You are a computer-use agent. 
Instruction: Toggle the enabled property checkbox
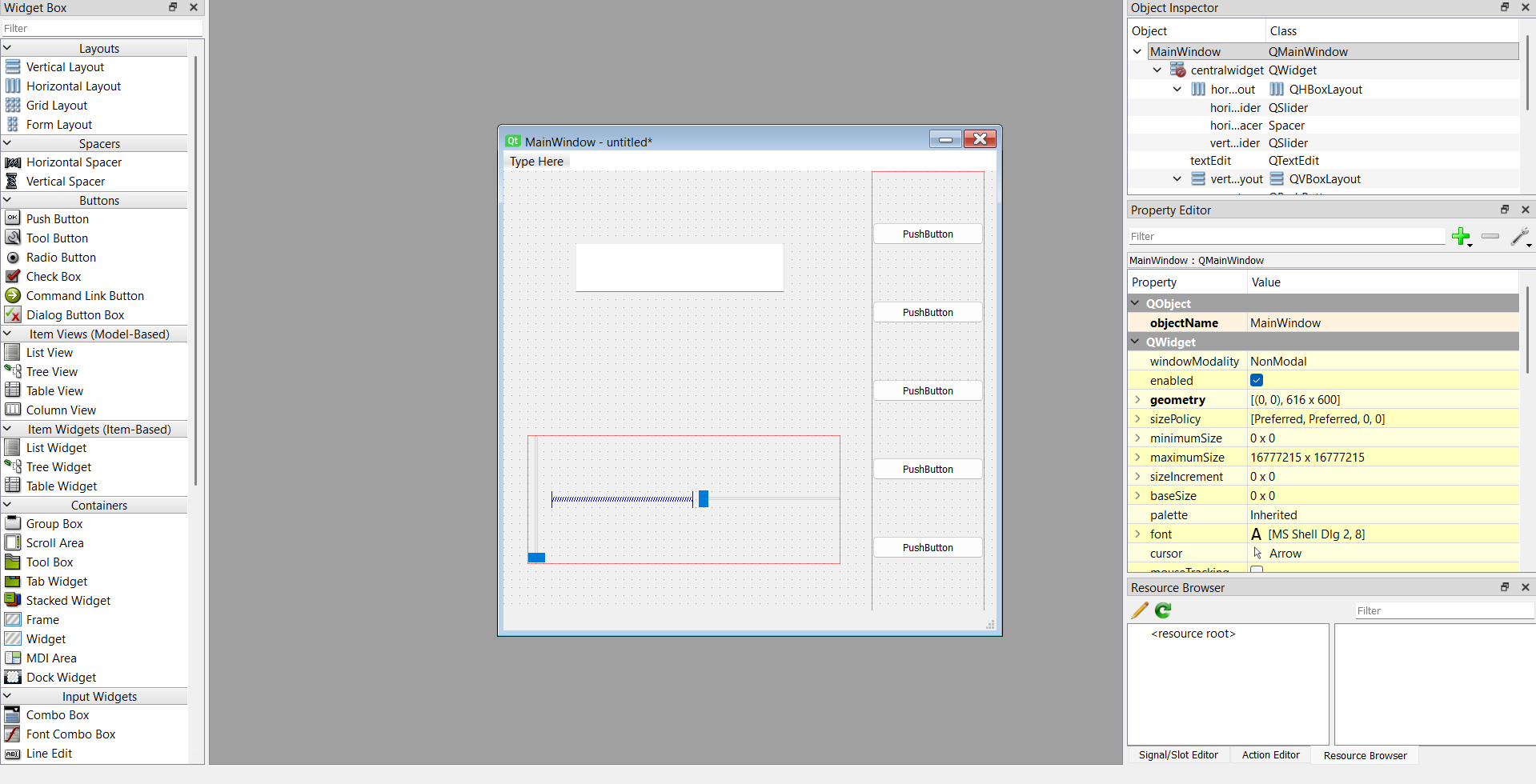point(1257,380)
